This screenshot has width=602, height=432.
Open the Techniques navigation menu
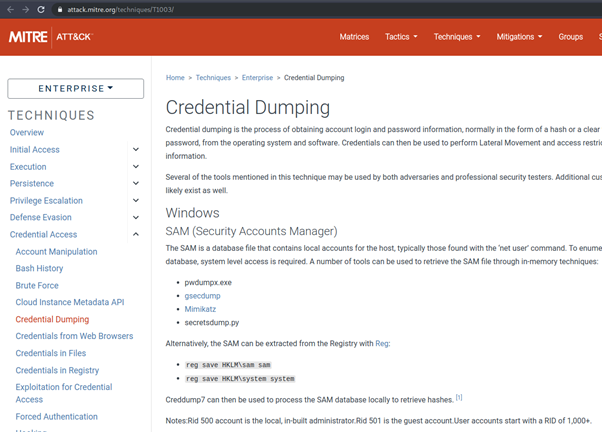[x=456, y=37]
